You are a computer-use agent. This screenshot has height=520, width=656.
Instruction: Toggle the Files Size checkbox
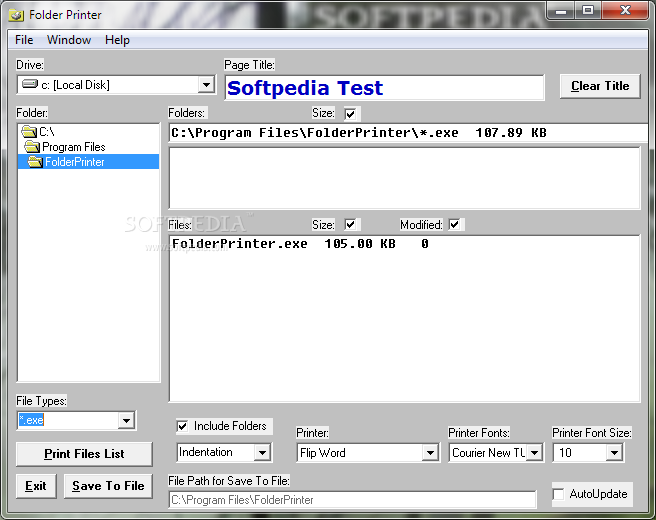(x=350, y=225)
